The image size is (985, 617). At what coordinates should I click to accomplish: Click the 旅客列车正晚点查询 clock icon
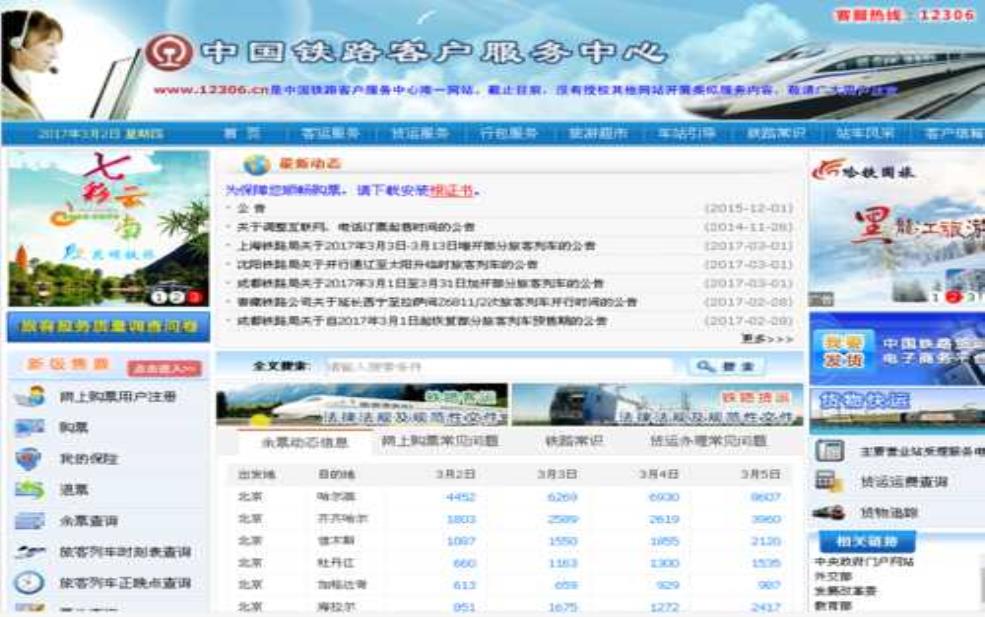[28, 582]
